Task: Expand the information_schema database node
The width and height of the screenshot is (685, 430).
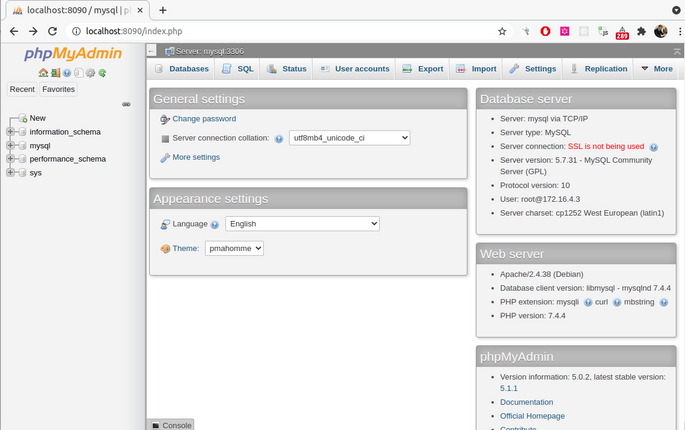Action: pyautogui.click(x=10, y=132)
